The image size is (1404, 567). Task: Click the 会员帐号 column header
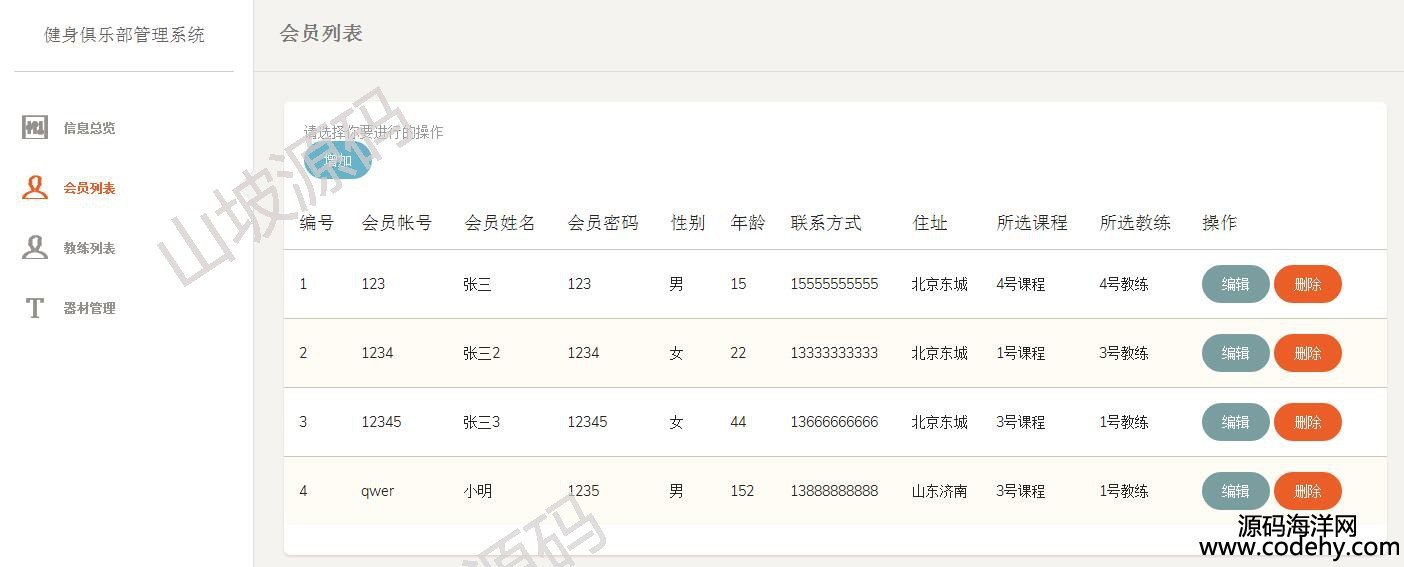(397, 223)
